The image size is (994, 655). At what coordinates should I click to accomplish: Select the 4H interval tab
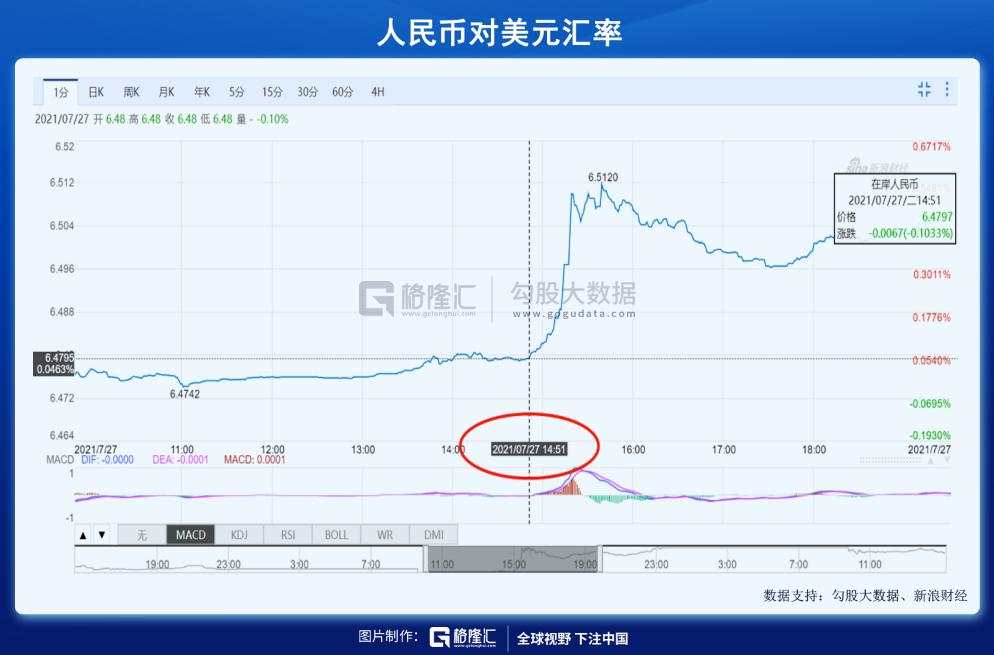[378, 92]
